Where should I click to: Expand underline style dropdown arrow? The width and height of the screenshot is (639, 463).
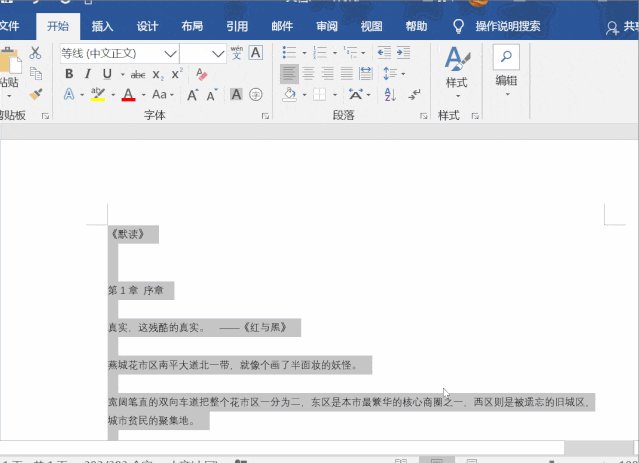(122, 74)
